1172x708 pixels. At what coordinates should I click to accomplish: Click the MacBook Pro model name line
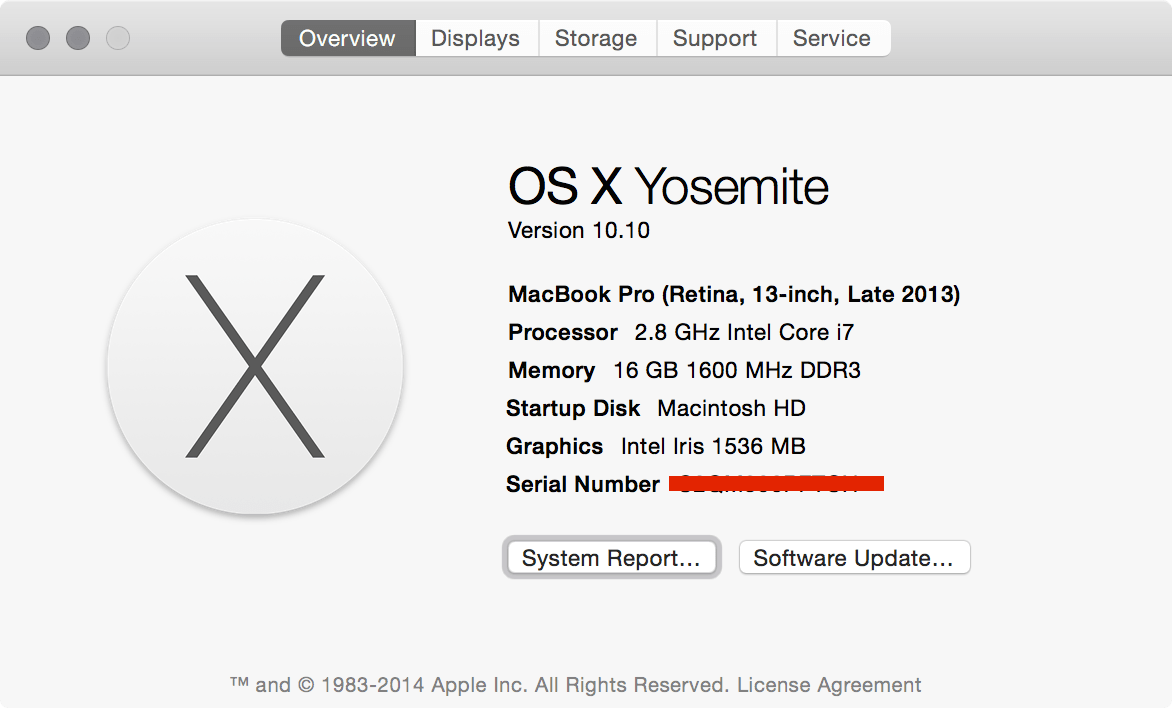click(x=734, y=294)
